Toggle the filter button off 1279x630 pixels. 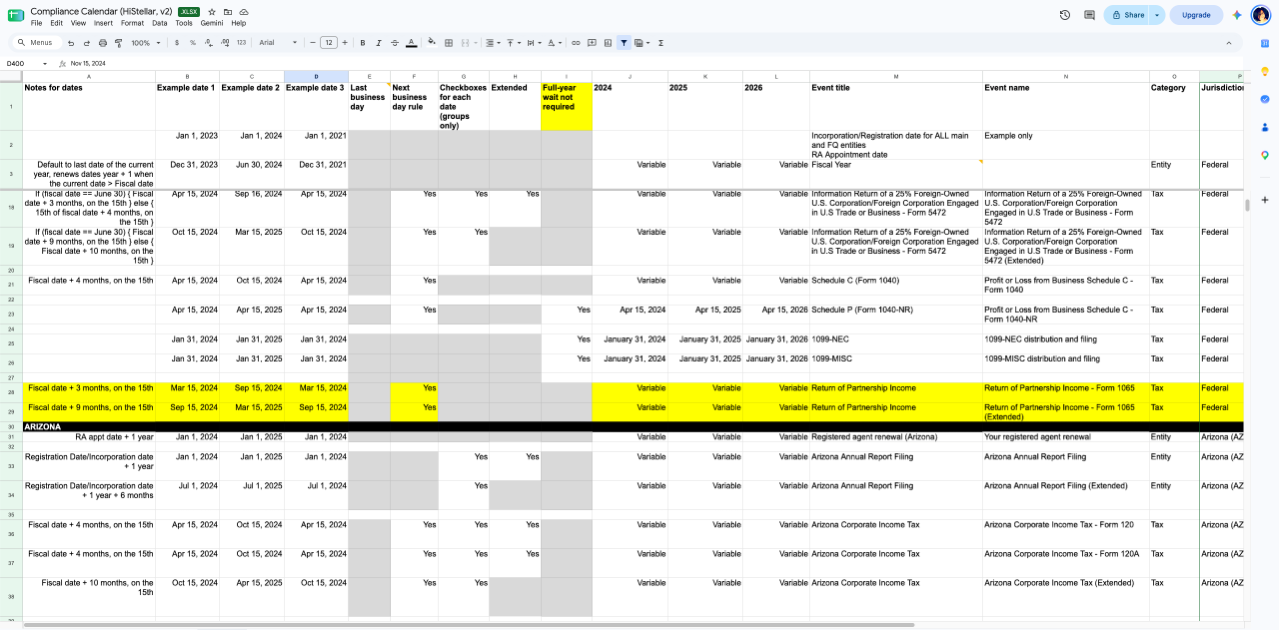point(624,43)
